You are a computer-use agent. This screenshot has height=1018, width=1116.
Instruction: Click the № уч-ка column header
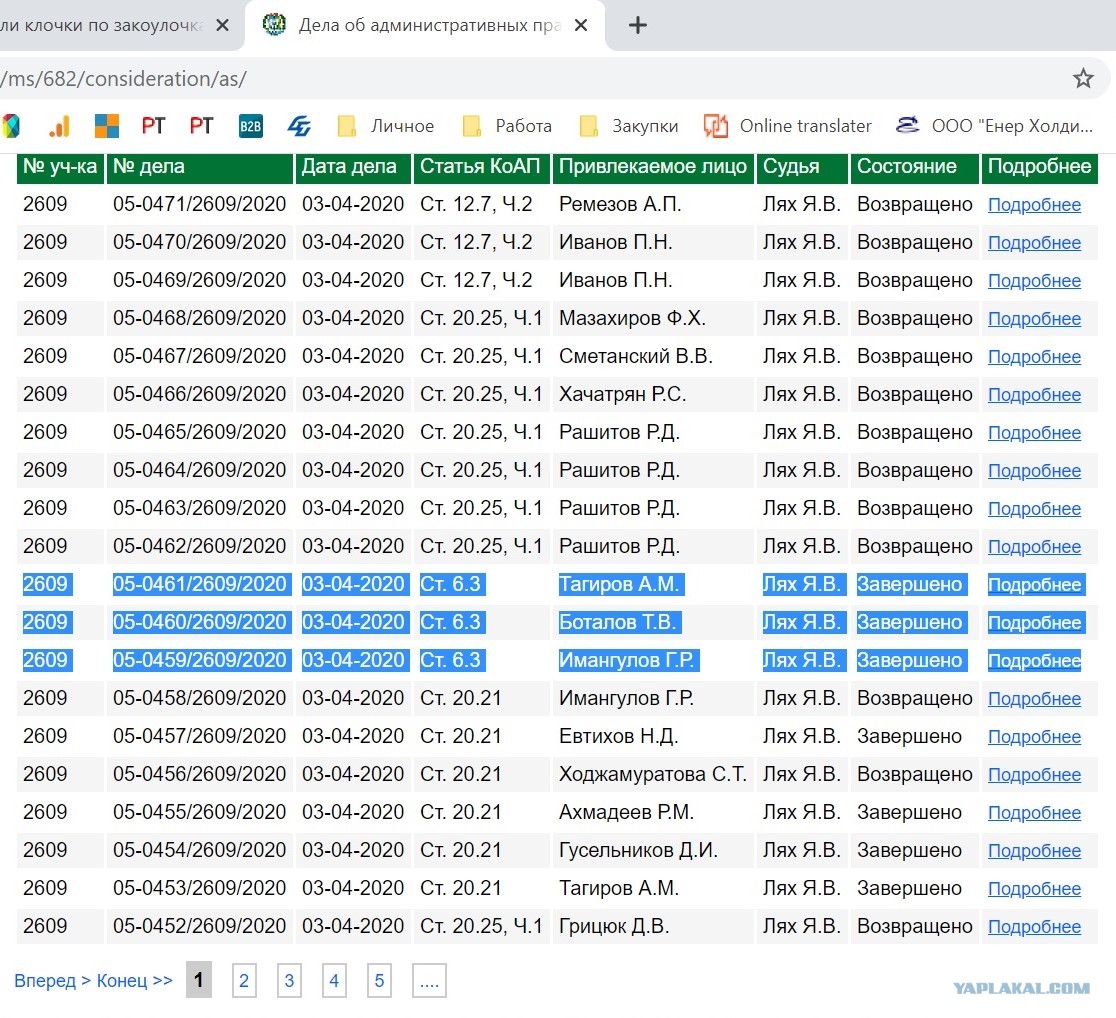(x=60, y=167)
